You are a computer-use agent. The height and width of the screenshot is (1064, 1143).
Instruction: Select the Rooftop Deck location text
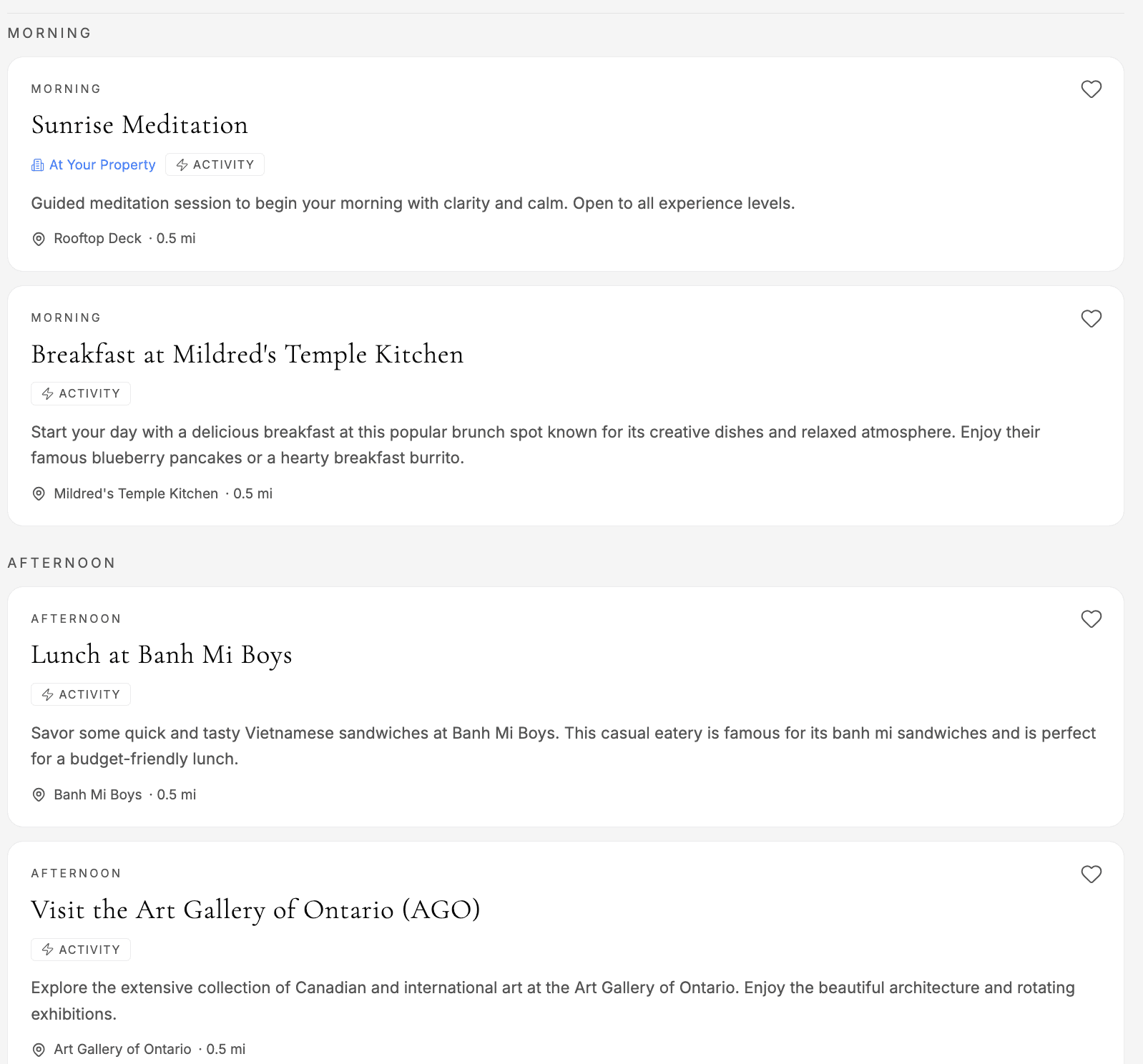(x=98, y=239)
